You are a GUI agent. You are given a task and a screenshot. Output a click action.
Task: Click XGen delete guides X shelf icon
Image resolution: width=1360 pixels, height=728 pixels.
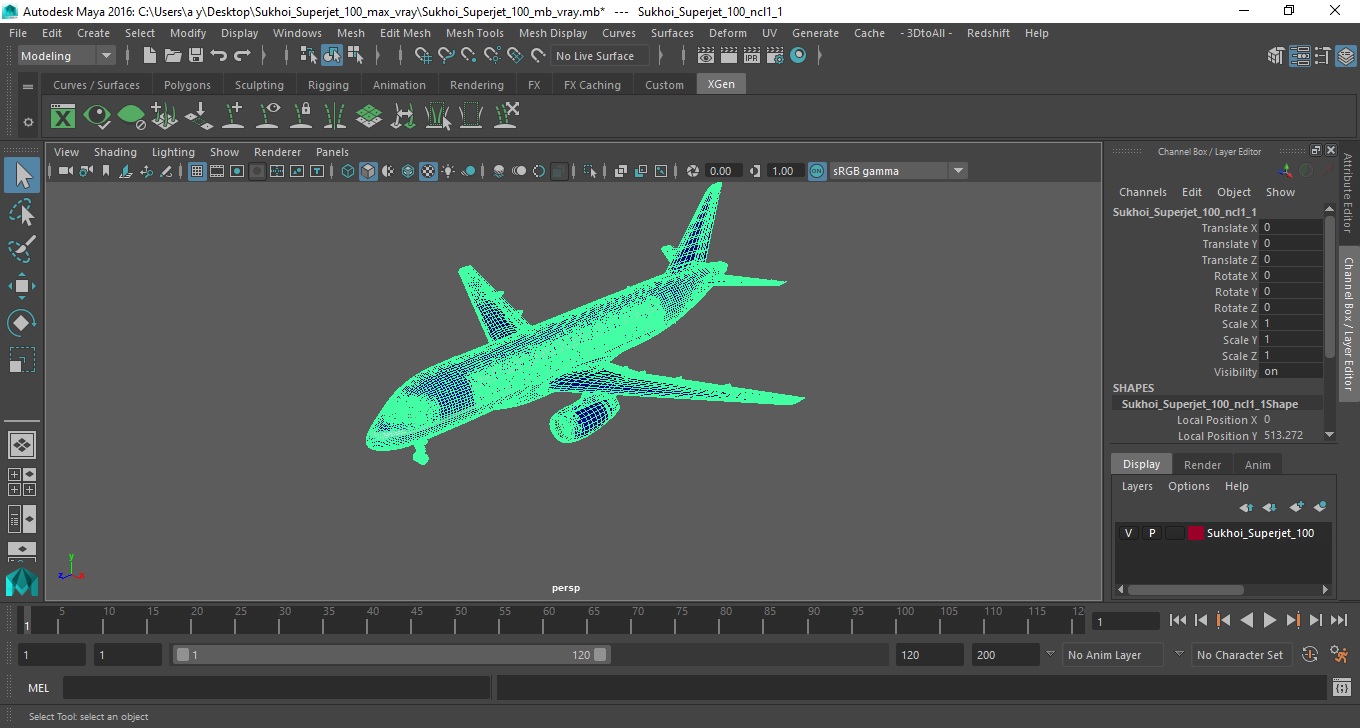pos(506,116)
